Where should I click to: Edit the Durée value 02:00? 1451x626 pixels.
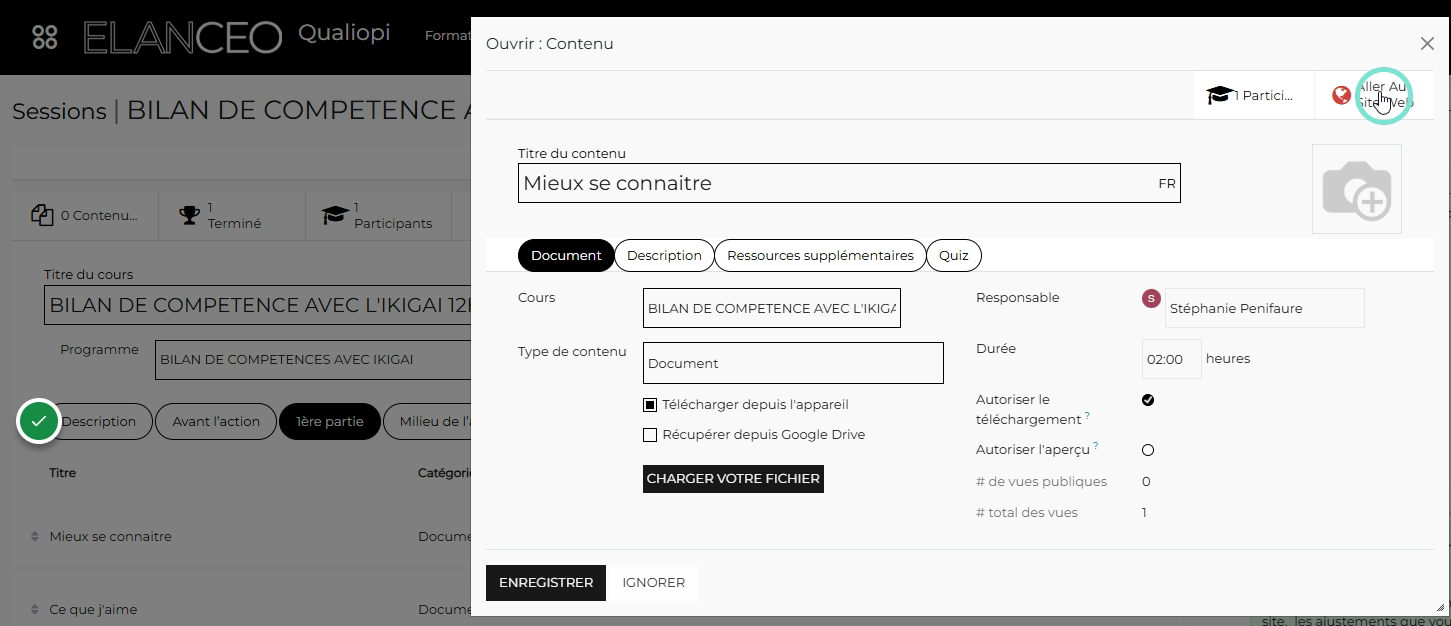[1171, 359]
